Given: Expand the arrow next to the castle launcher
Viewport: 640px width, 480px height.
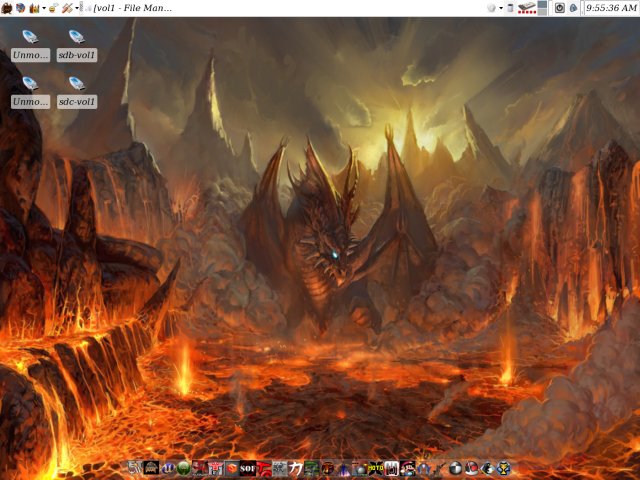Looking at the screenshot, I should [x=42, y=8].
